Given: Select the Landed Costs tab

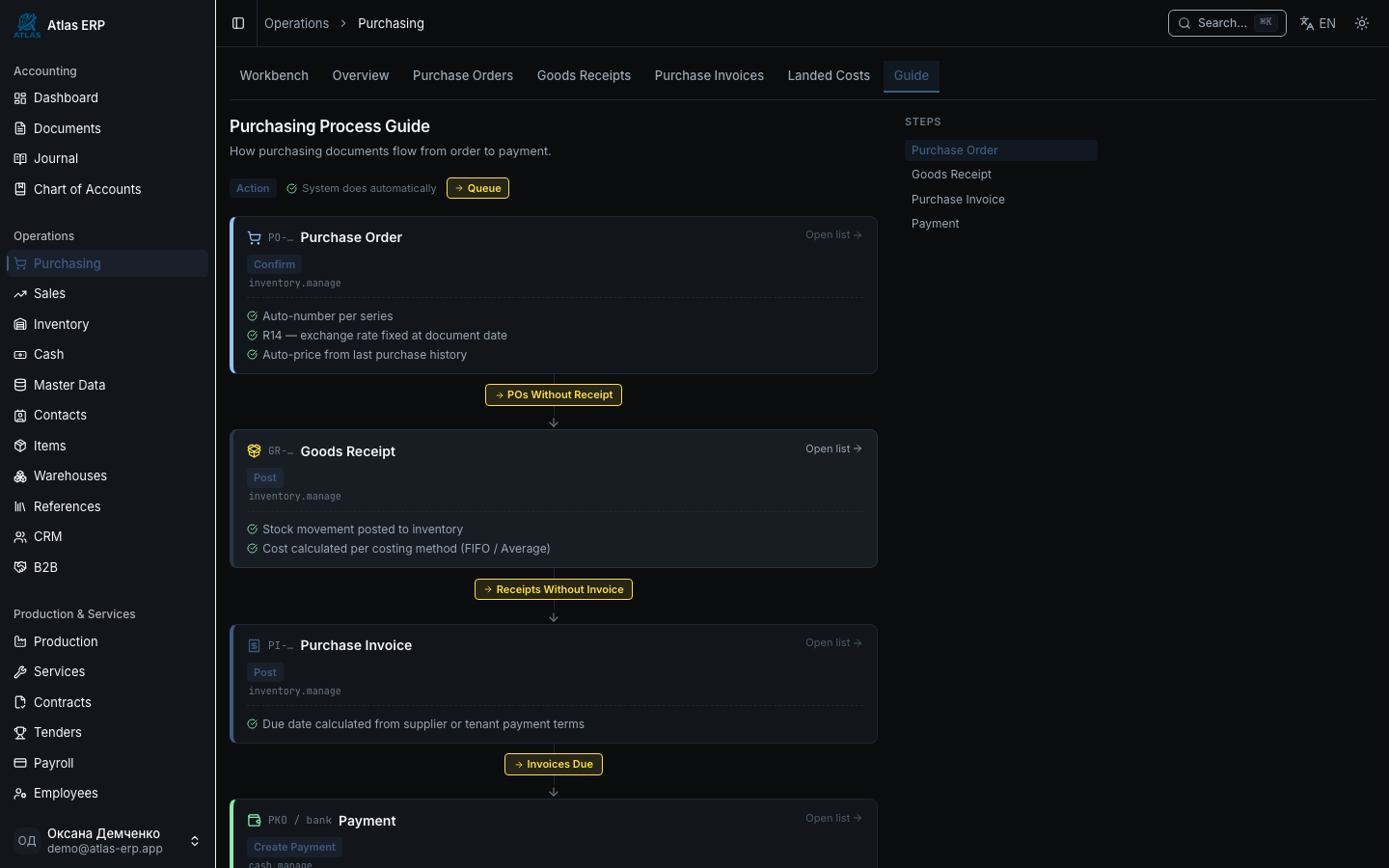Looking at the screenshot, I should pyautogui.click(x=829, y=75).
